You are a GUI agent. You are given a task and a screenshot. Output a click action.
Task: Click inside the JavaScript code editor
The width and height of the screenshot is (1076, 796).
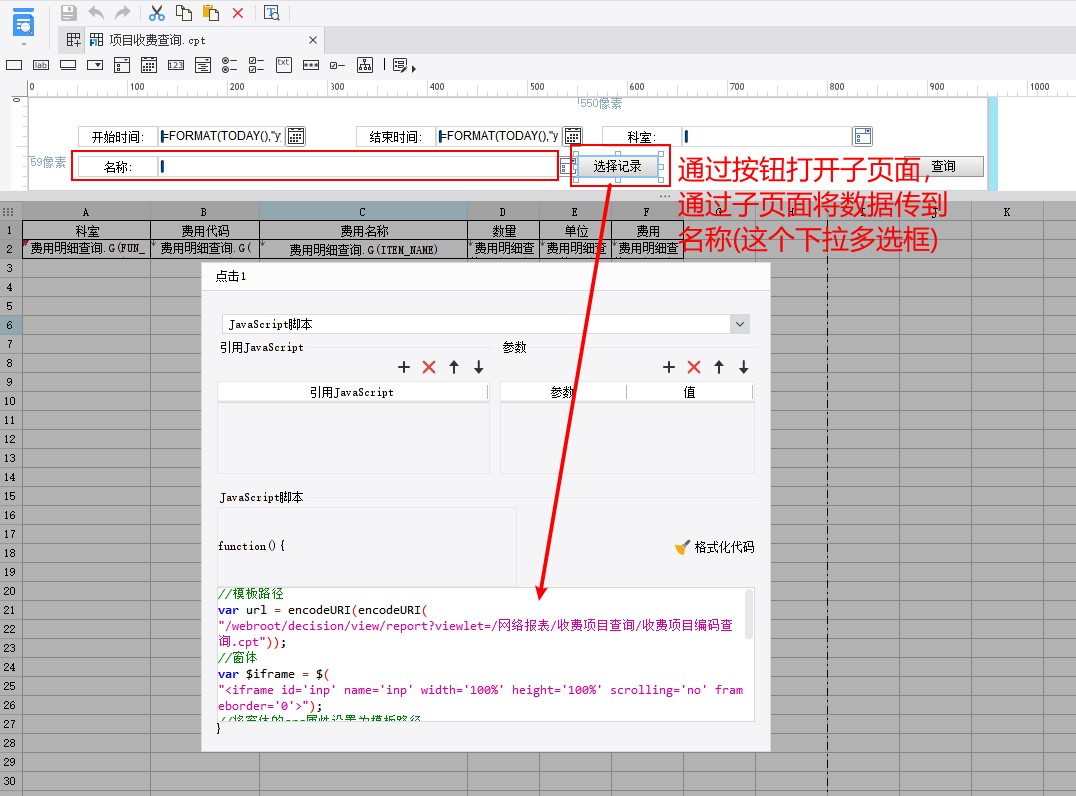[480, 654]
